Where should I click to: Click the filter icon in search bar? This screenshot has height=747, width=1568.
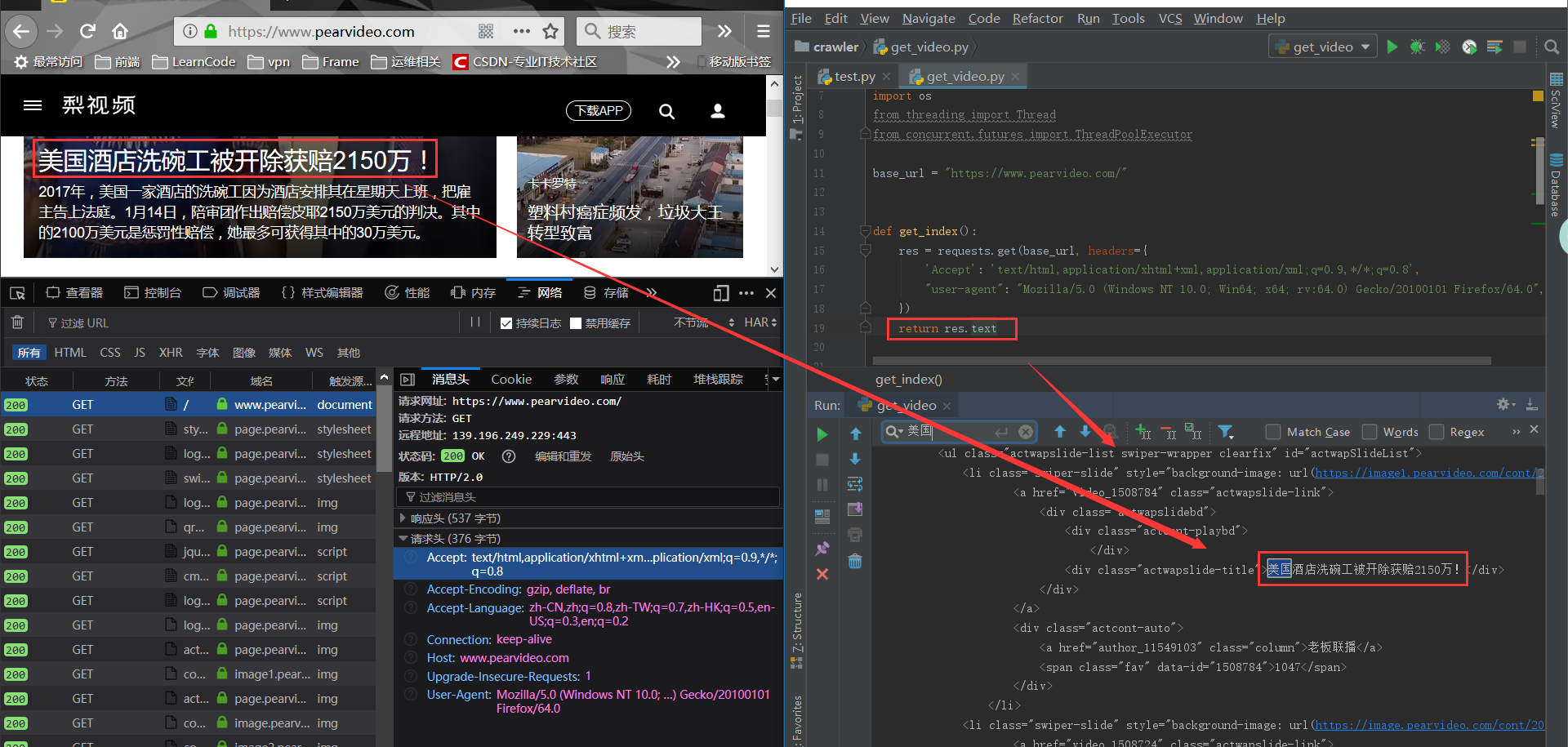[1225, 432]
